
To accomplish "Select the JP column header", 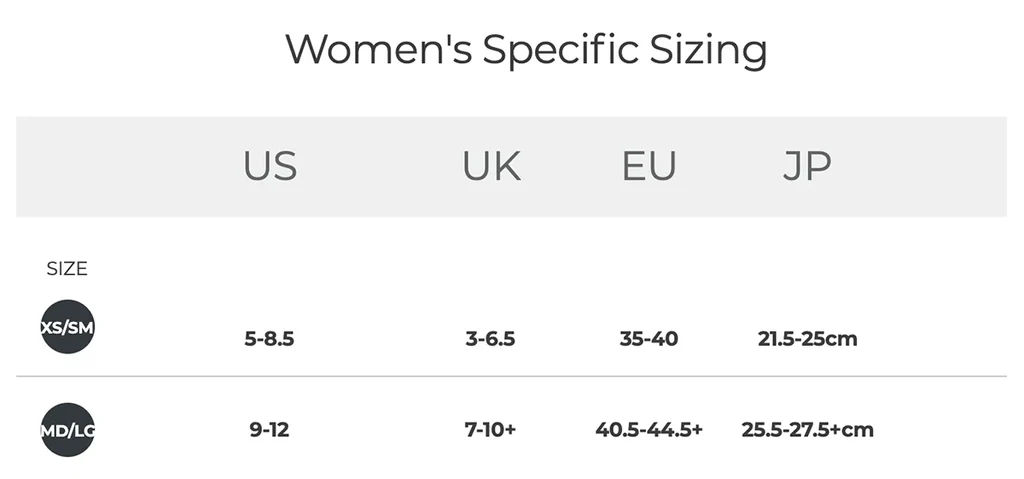I will tap(806, 167).
